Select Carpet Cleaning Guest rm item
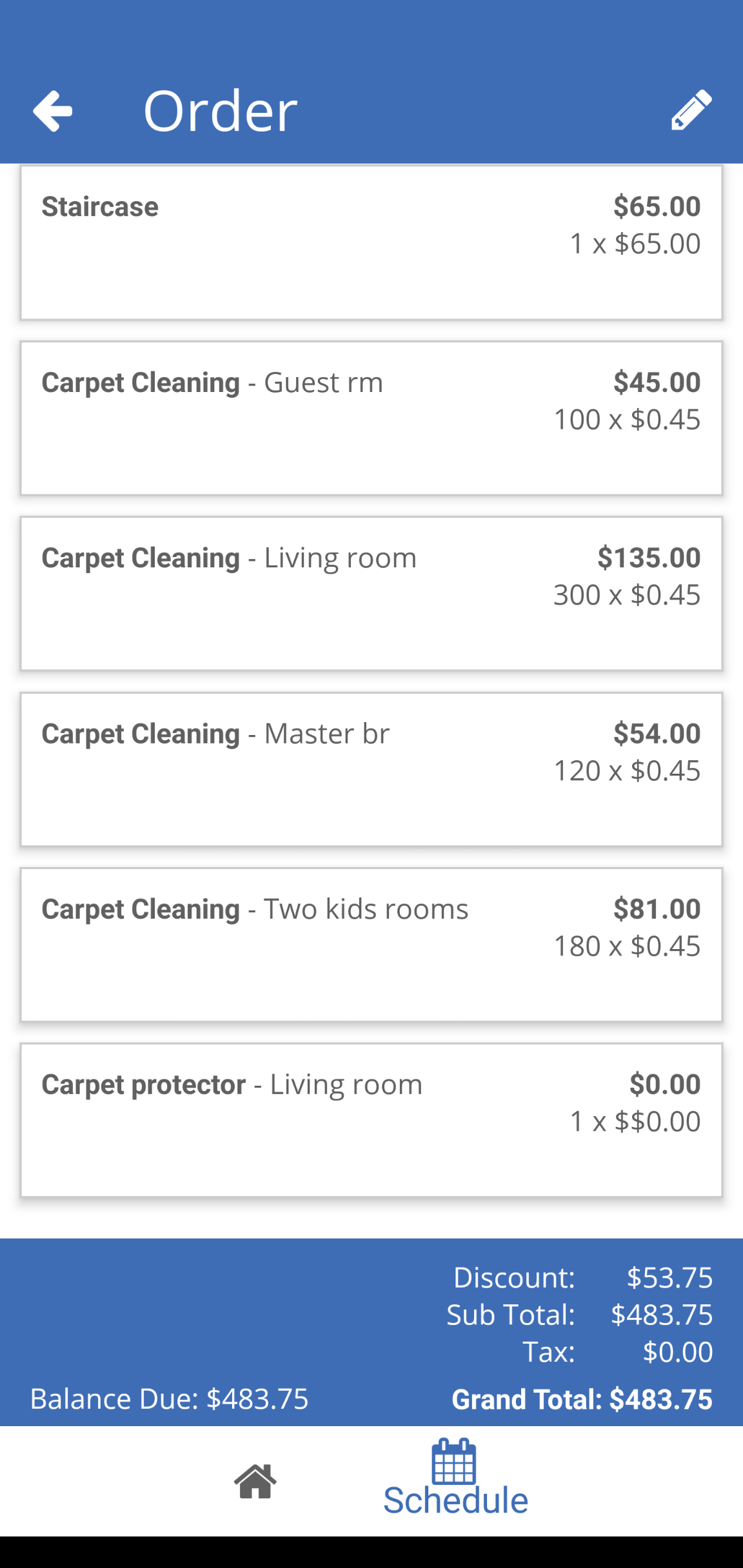 [371, 418]
